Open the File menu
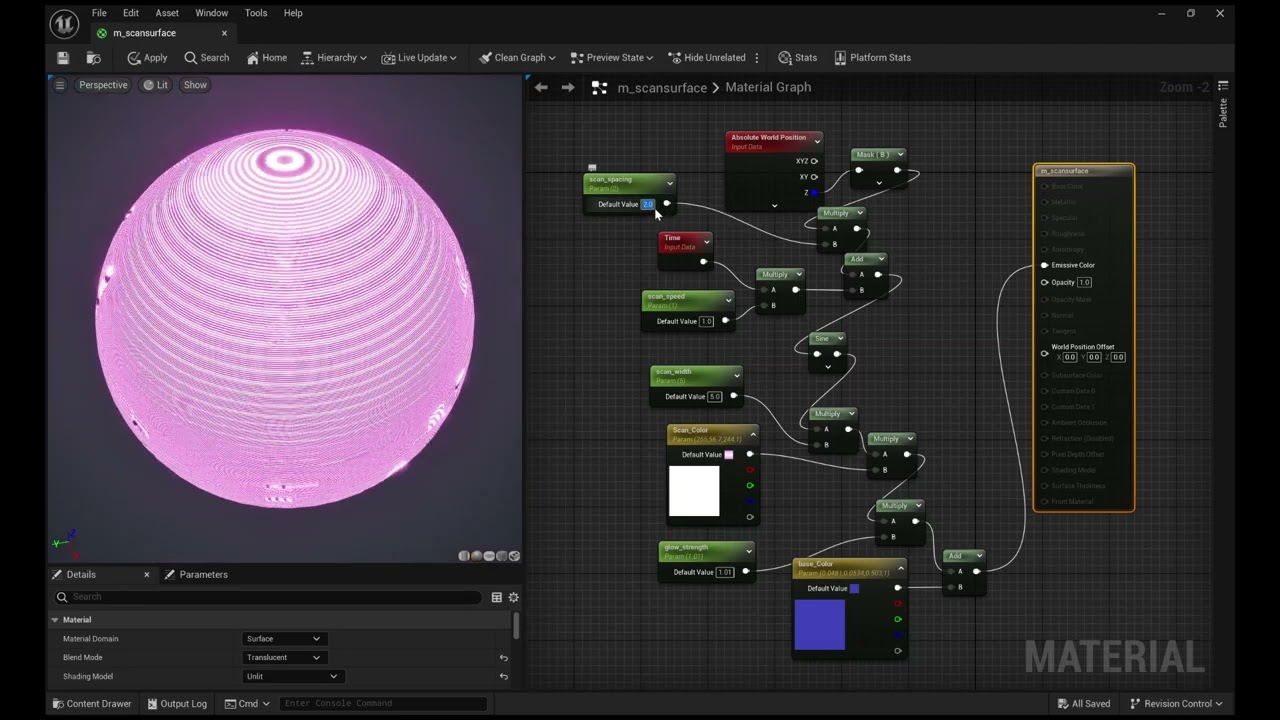Image resolution: width=1280 pixels, height=720 pixels. [x=99, y=13]
